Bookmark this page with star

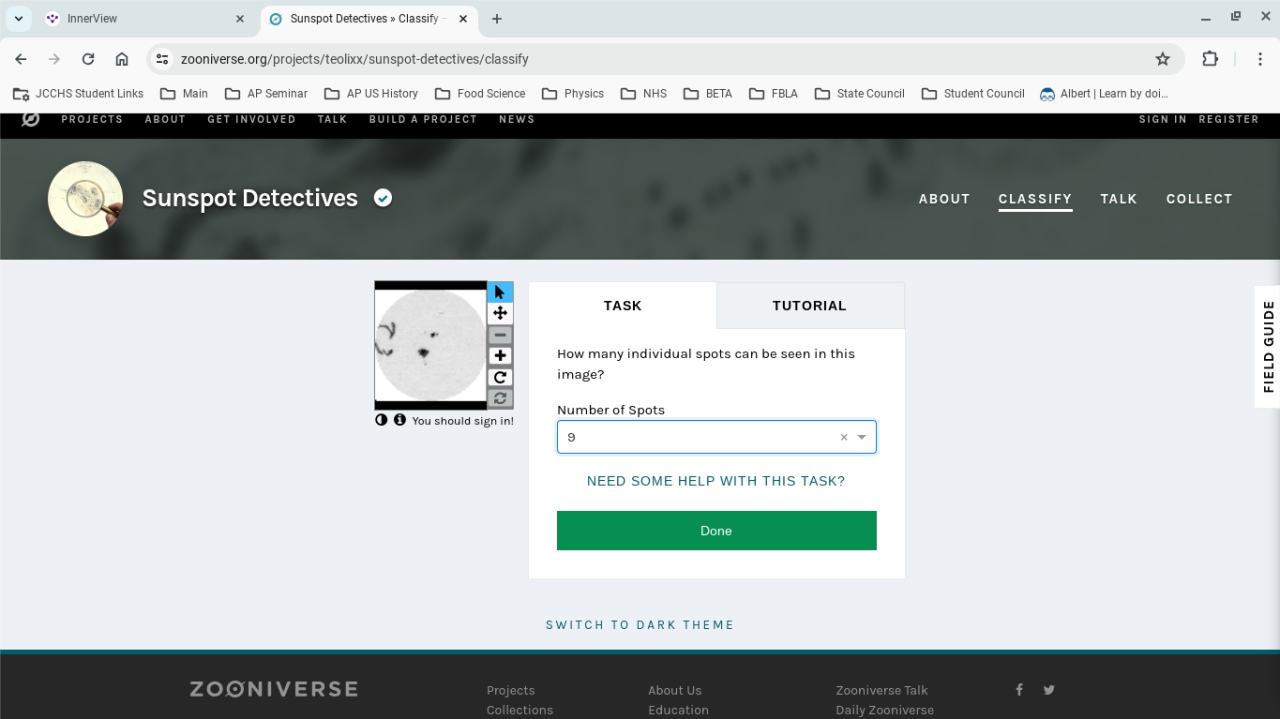click(x=1162, y=59)
